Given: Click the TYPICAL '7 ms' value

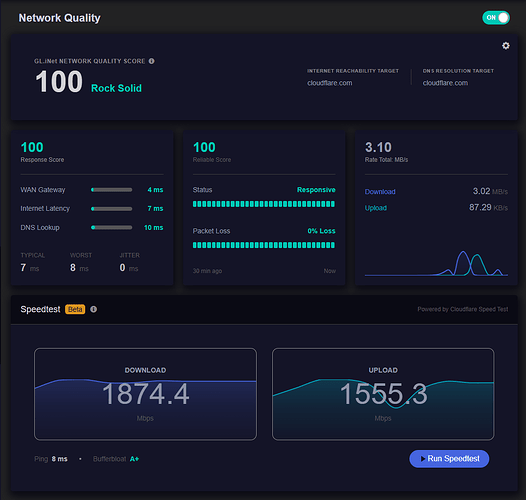Looking at the screenshot, I should pyautogui.click(x=30, y=268).
